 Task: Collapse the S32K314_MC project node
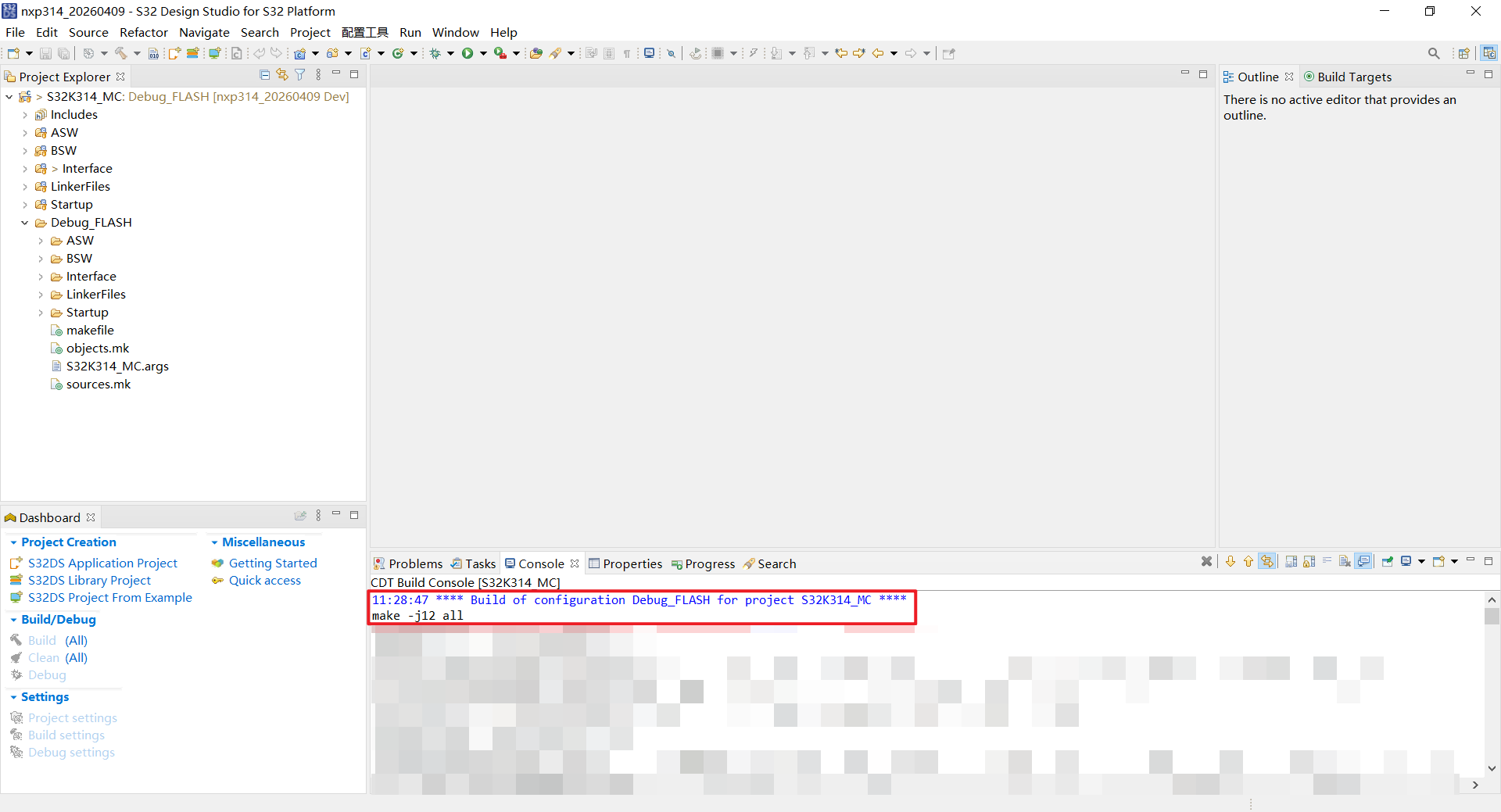tap(9, 97)
